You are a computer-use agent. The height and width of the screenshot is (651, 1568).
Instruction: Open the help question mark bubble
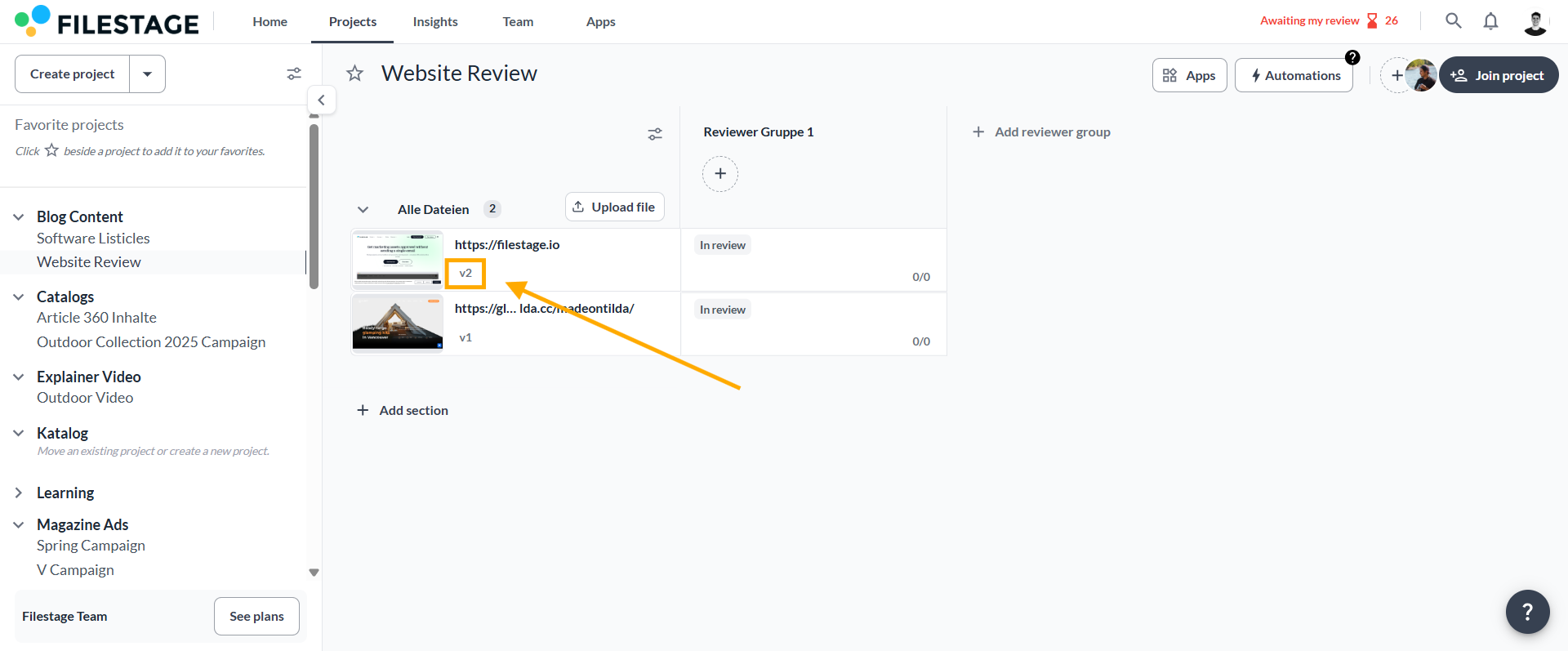(x=1527, y=612)
